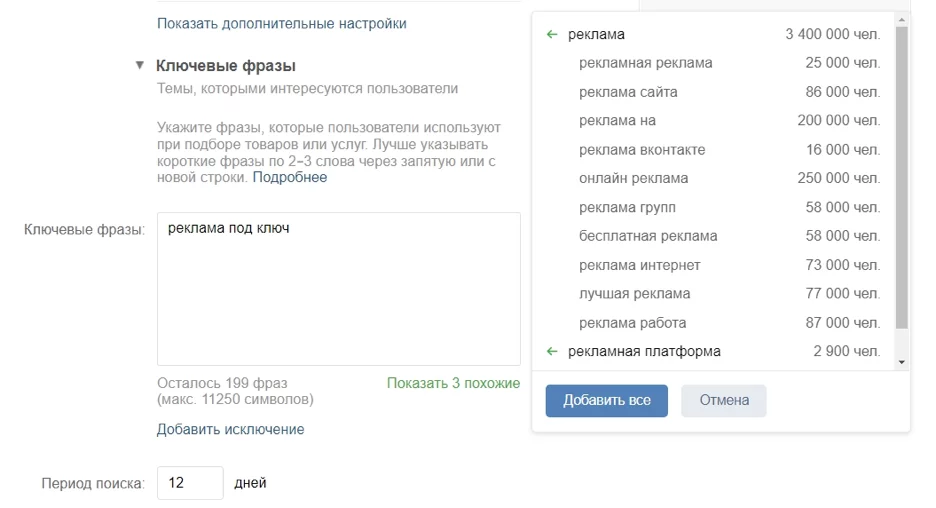The width and height of the screenshot is (936, 508).
Task: Click the suggestions list scrollbar thumb
Action: pyautogui.click(x=901, y=177)
